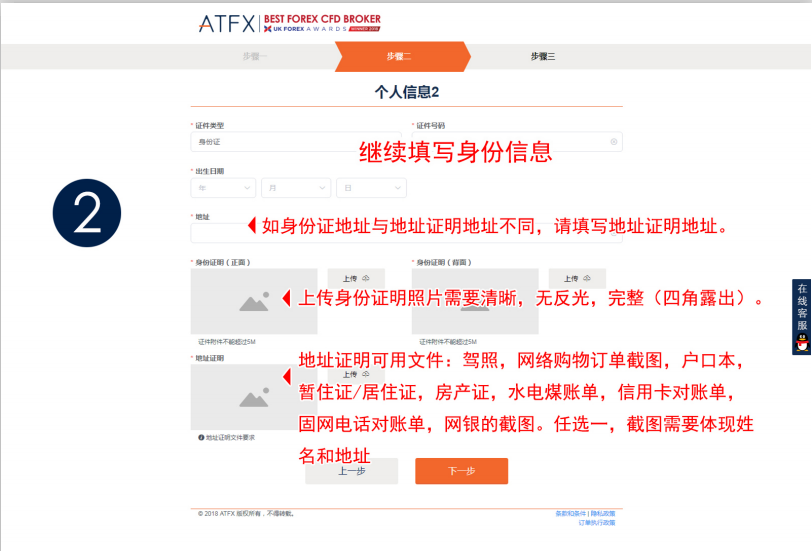Open the 隐私政策 link
The width and height of the screenshot is (812, 551).
603,514
